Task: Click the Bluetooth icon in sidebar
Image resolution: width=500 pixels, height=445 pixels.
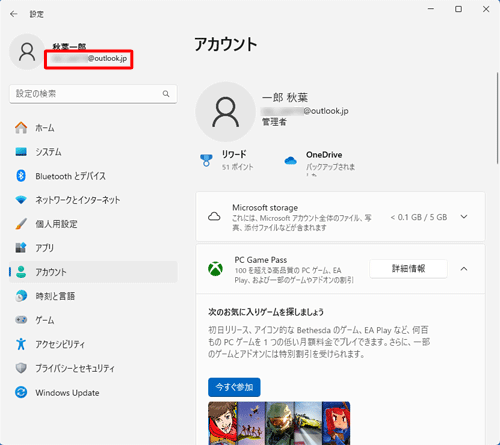Action: coord(21,176)
